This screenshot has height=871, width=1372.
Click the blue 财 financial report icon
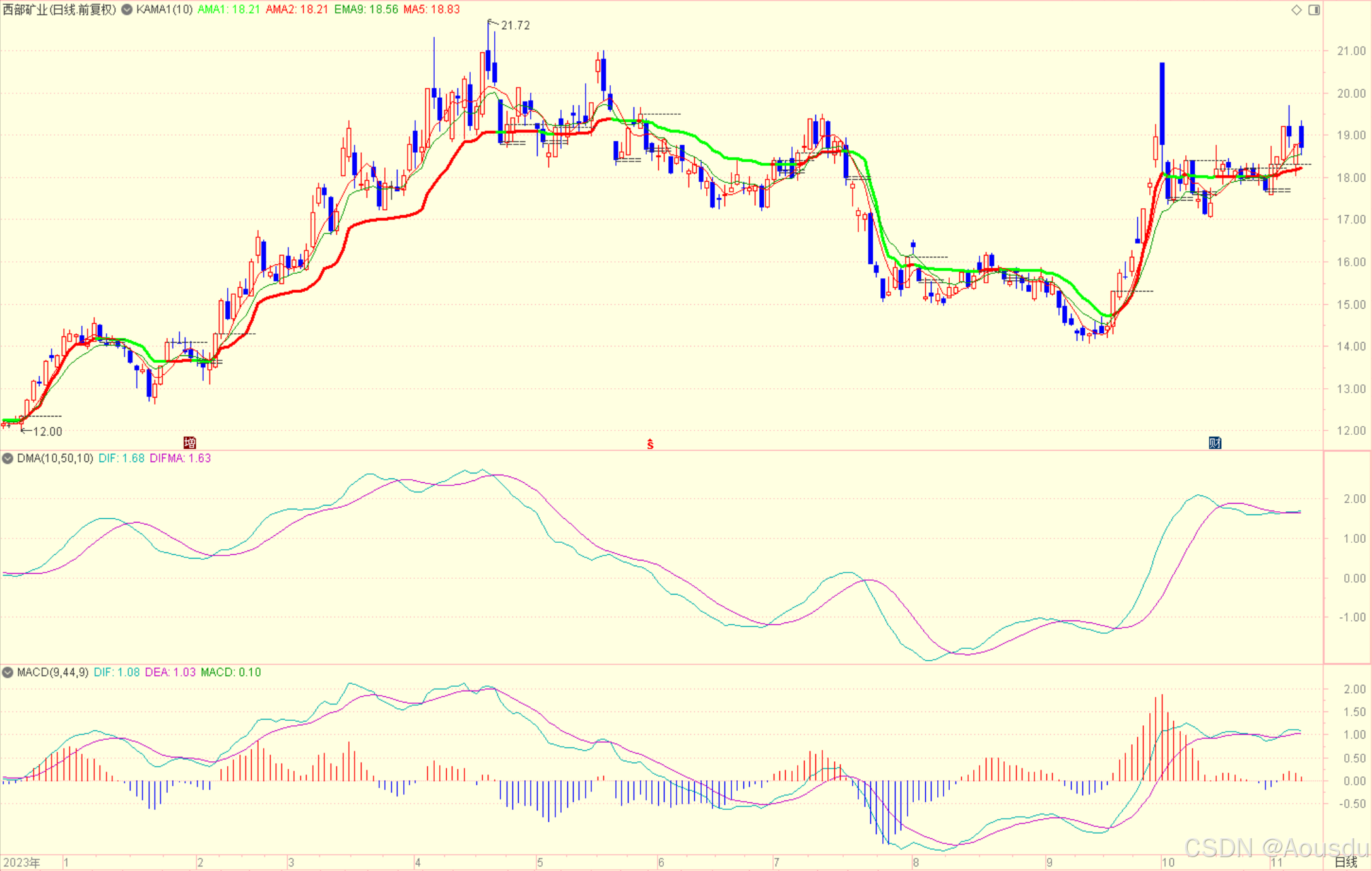coord(1214,442)
